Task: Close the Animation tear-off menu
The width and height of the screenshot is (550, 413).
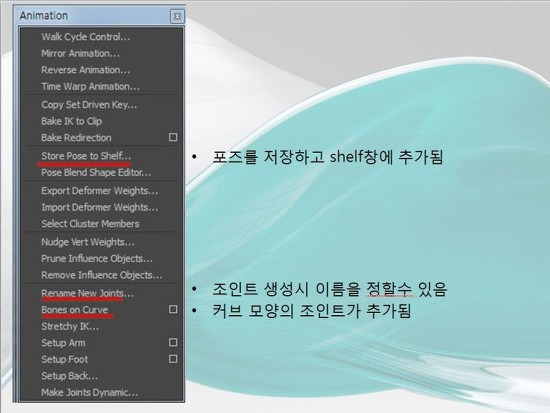Action: [177, 16]
